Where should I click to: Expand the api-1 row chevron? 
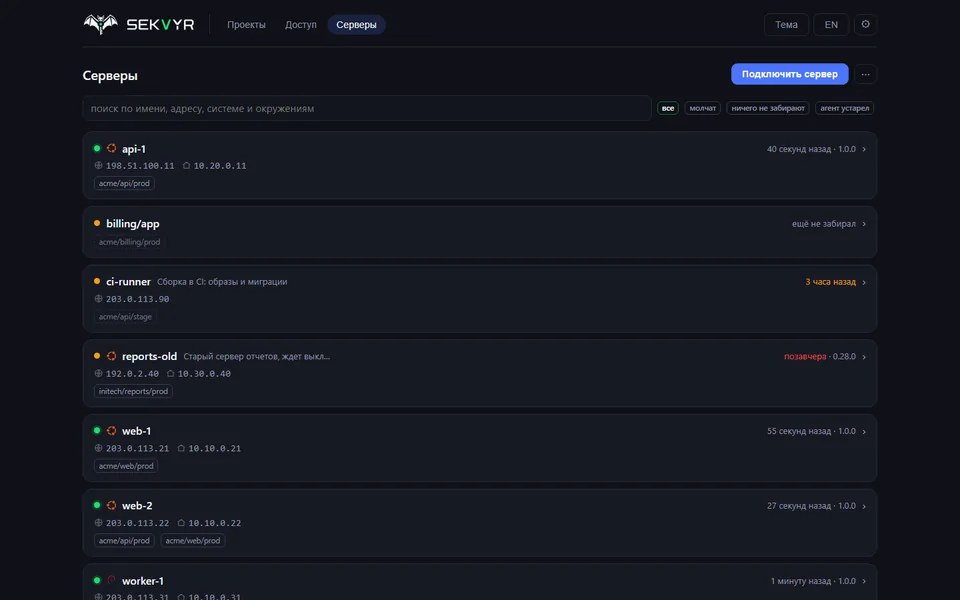click(864, 149)
